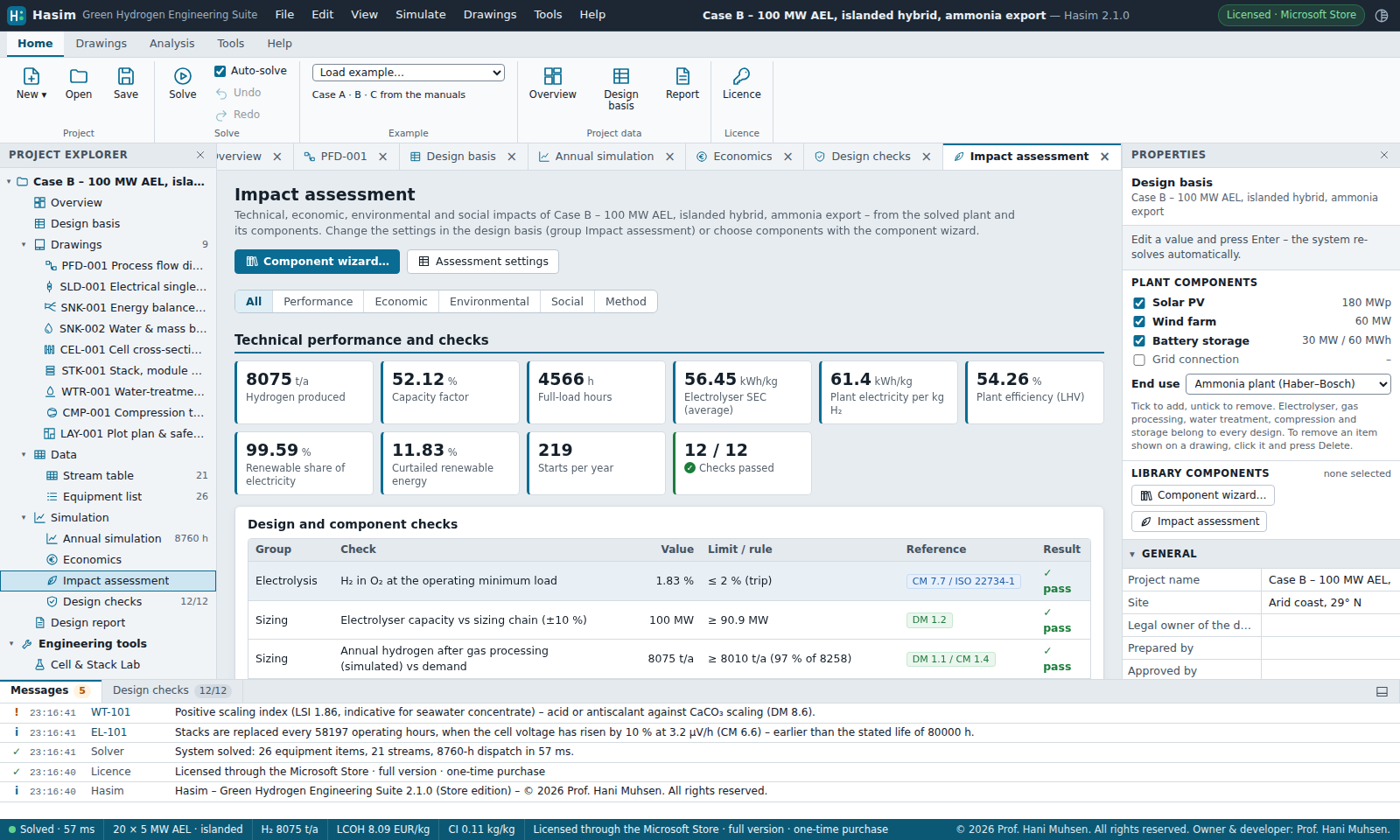Click LCOH 8.09 EUR/kg in status bar
This screenshot has height=840, width=1400.
pos(383,829)
